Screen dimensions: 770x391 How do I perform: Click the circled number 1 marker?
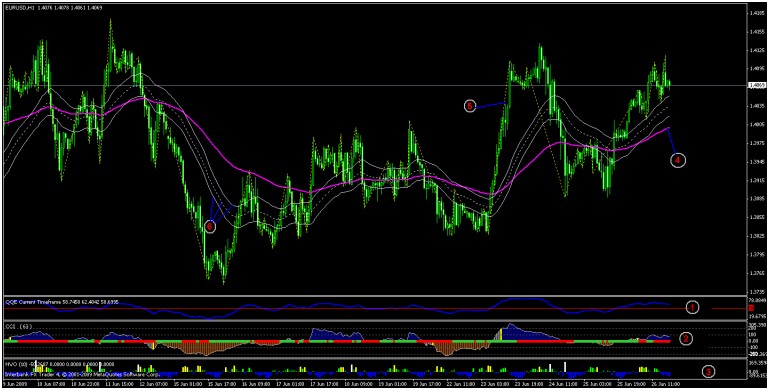click(692, 308)
